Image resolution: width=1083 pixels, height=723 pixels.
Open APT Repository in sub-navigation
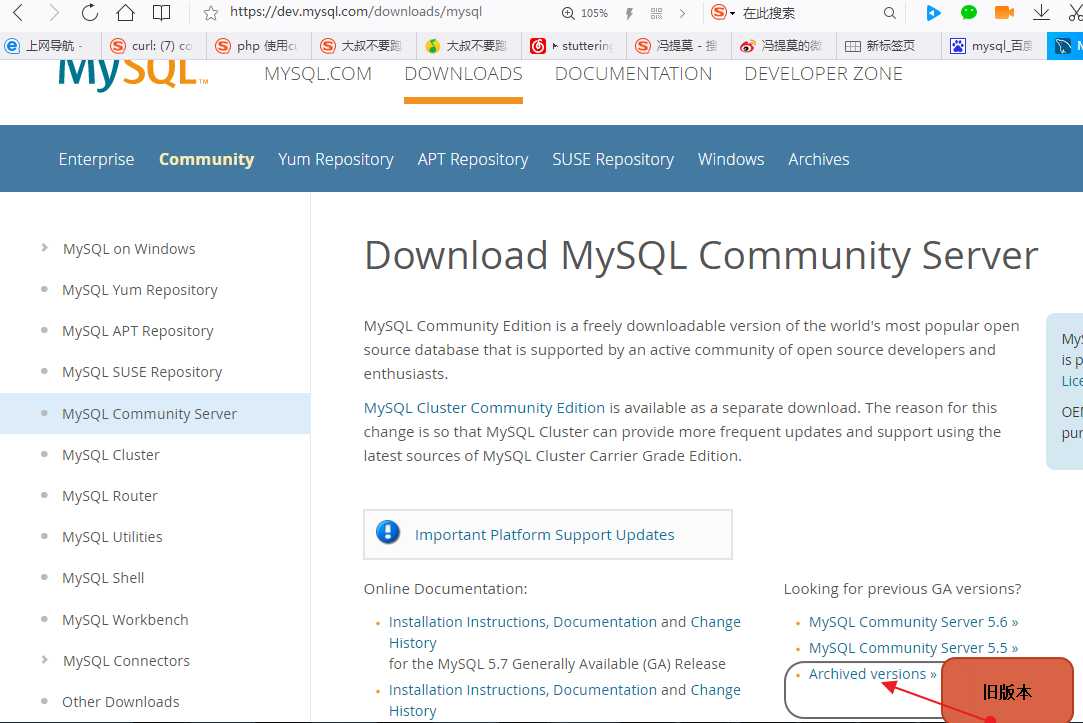[472, 160]
